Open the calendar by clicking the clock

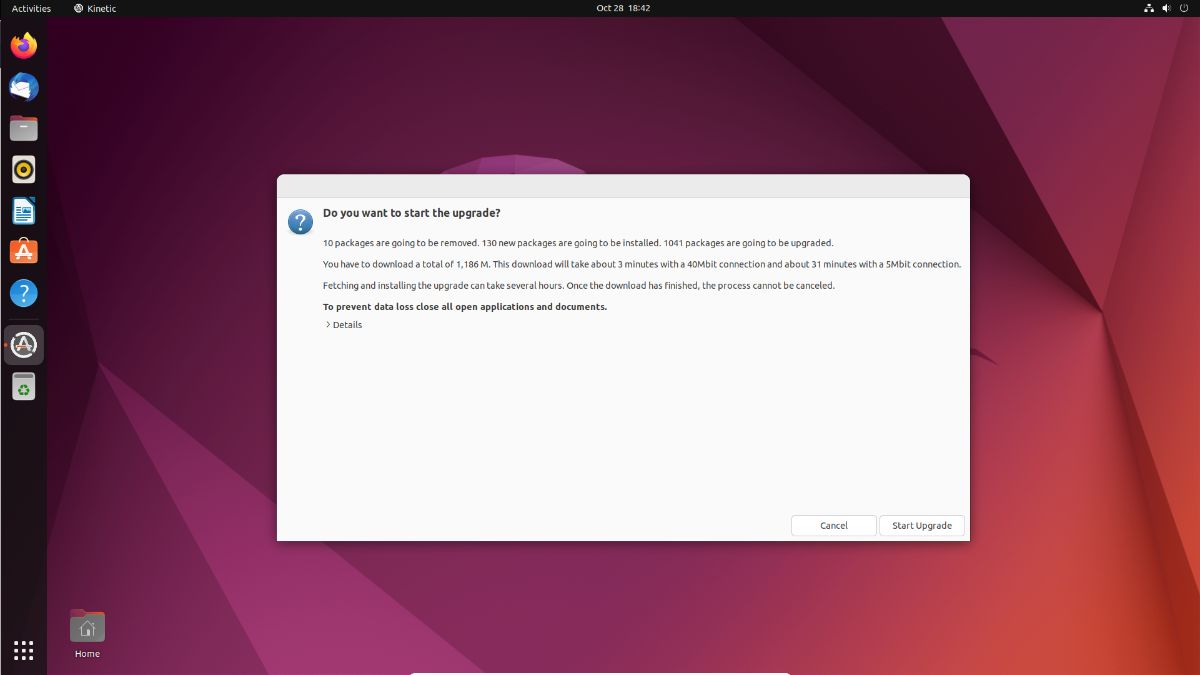click(624, 8)
